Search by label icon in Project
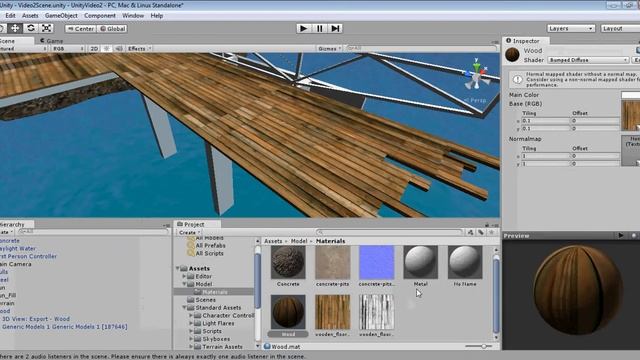 481,232
